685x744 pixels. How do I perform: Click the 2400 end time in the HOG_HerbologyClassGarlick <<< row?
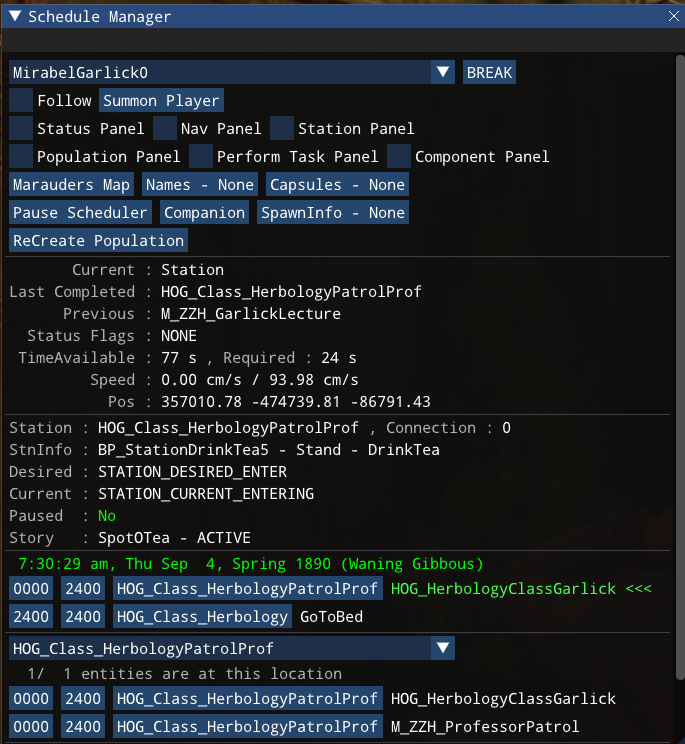coord(83,588)
